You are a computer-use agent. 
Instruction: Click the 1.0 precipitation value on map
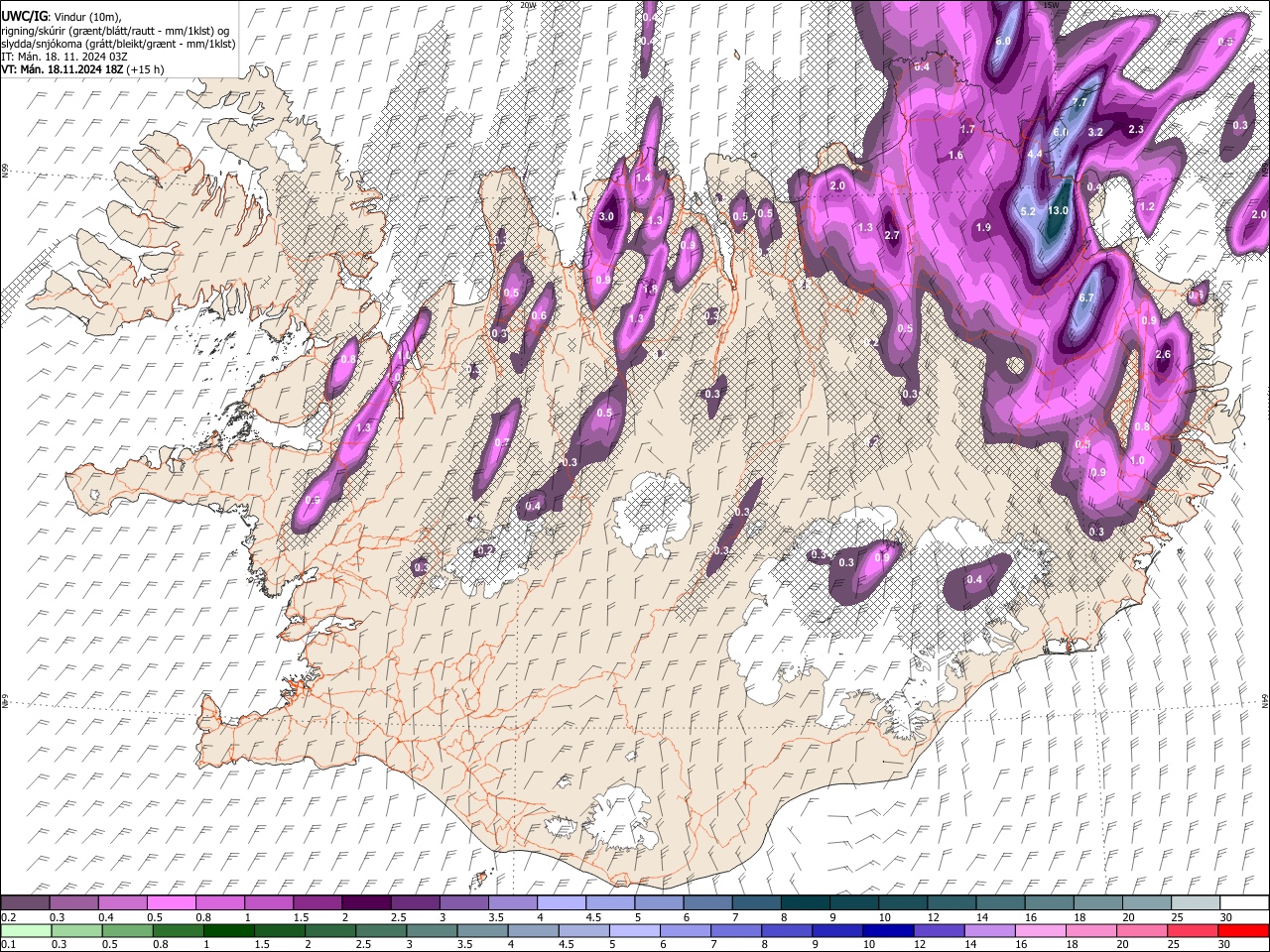(1137, 460)
